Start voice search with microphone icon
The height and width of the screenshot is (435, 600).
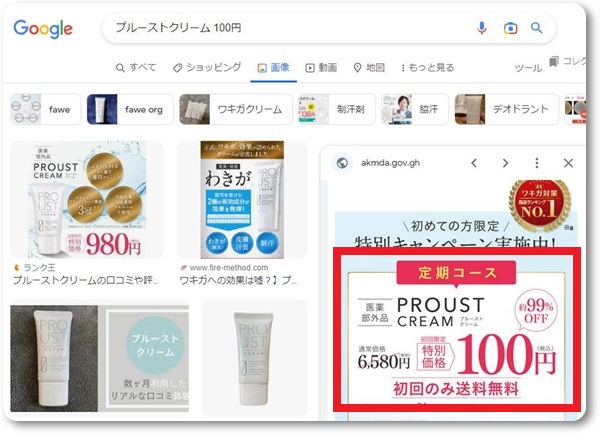click(482, 28)
